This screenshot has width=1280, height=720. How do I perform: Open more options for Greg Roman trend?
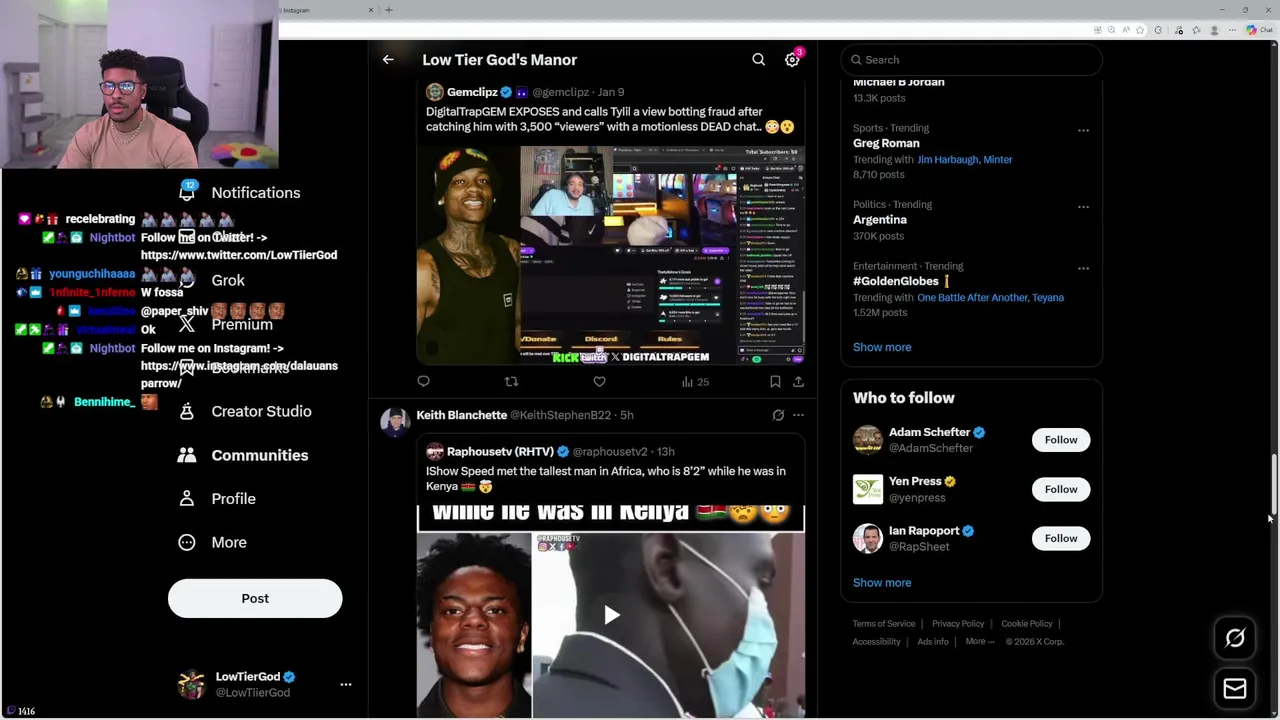pyautogui.click(x=1083, y=130)
